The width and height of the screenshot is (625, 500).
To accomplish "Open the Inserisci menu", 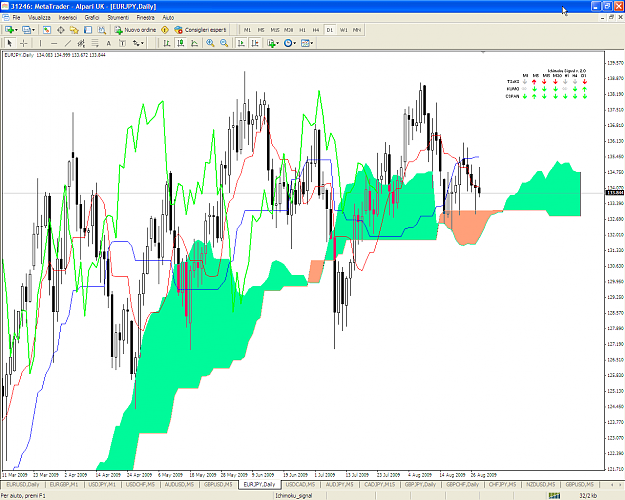I will tap(68, 18).
